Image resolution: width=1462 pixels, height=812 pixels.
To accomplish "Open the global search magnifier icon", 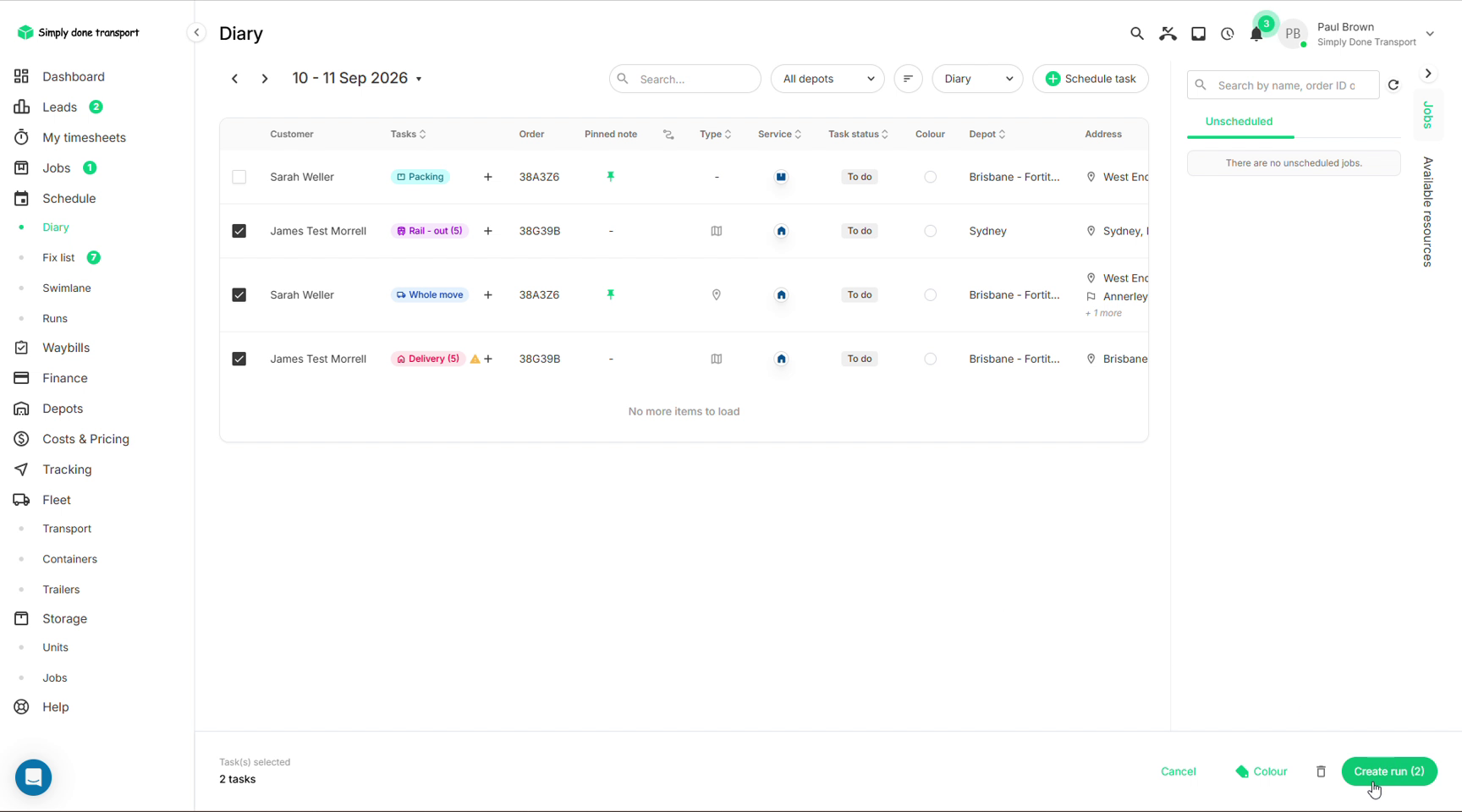I will click(x=1136, y=34).
